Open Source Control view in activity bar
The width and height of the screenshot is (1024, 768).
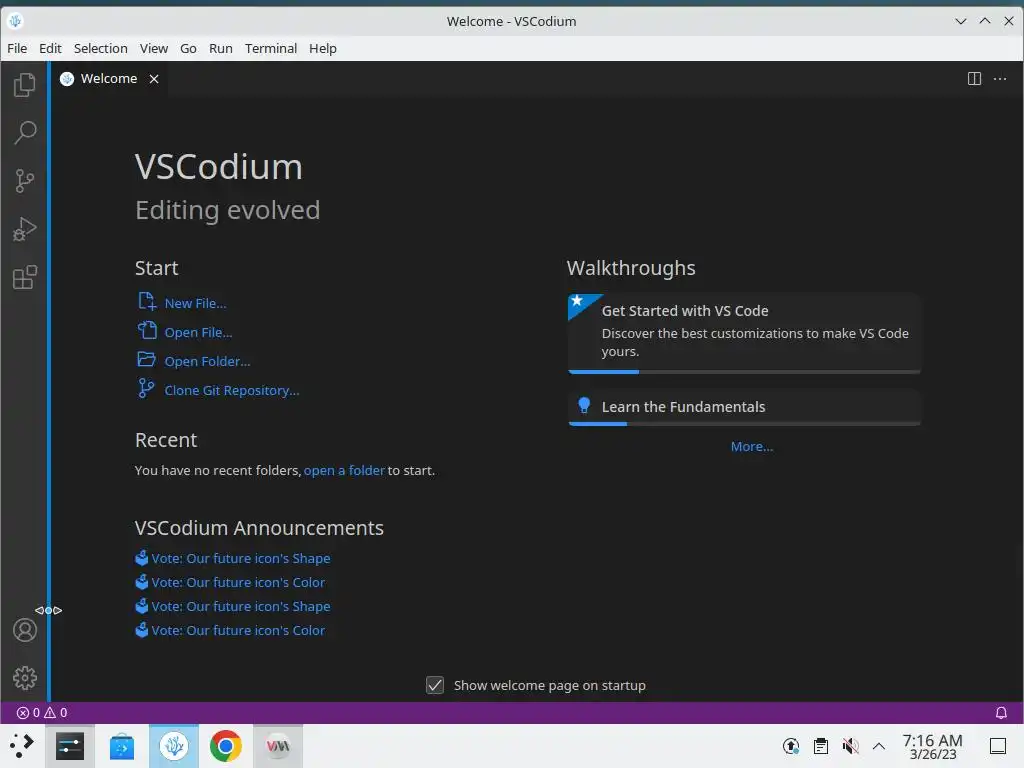tap(25, 181)
